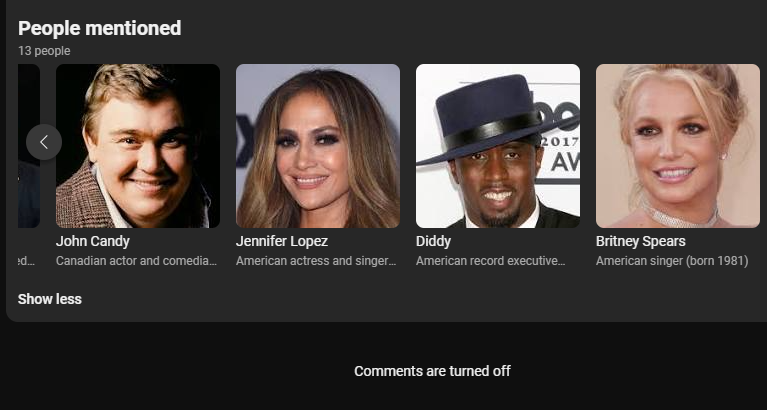Click the Britney Spears name label

point(640,241)
